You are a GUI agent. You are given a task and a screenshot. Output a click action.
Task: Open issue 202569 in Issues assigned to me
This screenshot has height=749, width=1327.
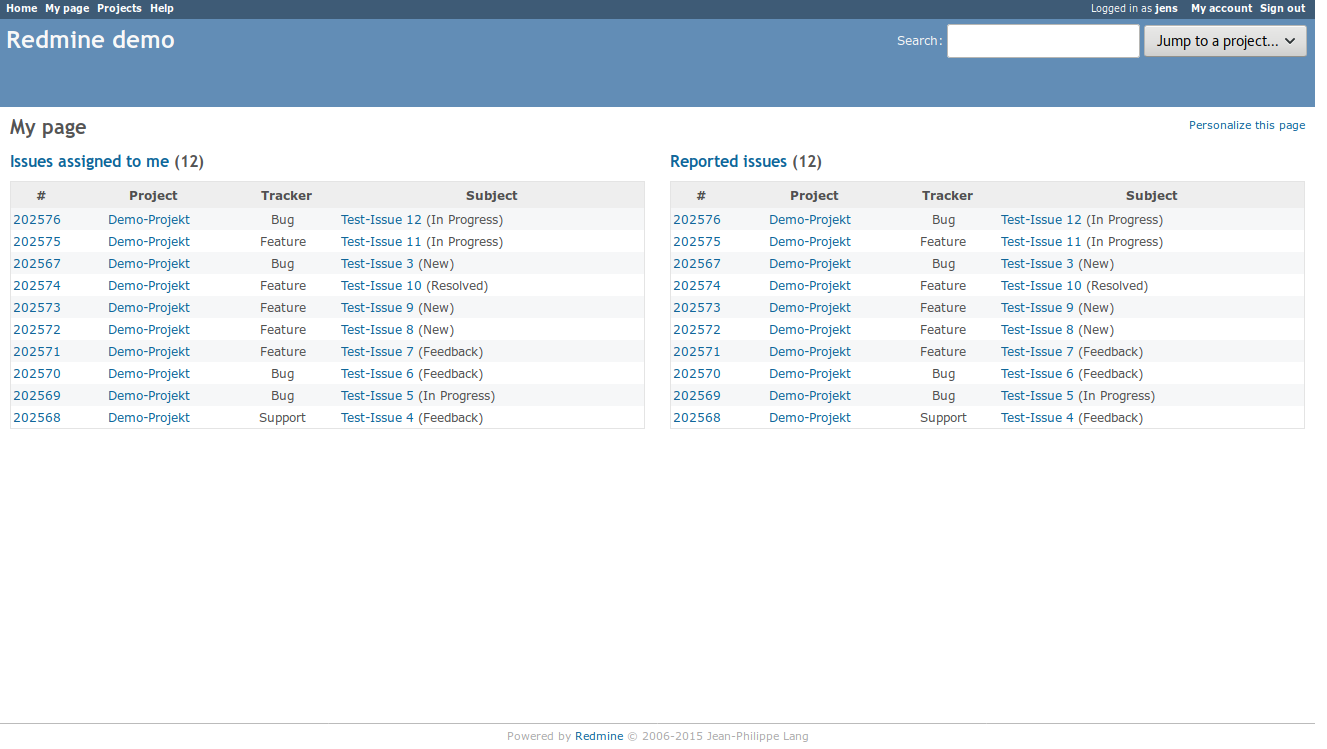pos(37,396)
